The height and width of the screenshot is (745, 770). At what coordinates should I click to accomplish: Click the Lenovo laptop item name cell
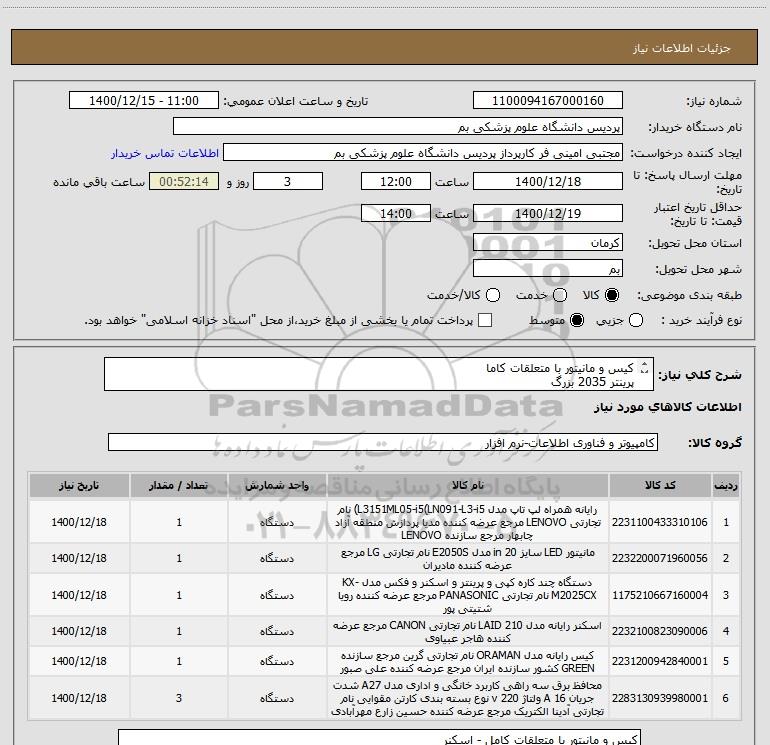(468, 522)
